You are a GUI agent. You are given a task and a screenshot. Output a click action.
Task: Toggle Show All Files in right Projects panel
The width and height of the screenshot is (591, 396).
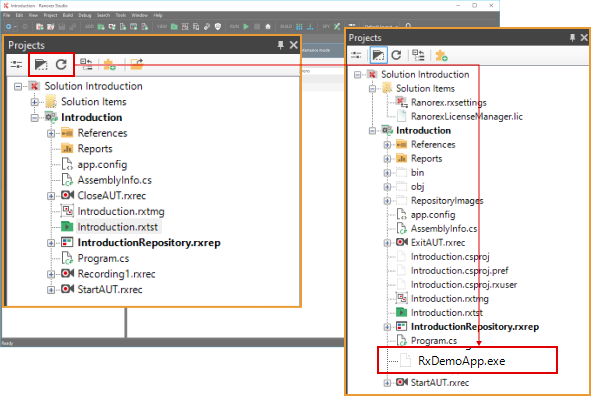378,55
